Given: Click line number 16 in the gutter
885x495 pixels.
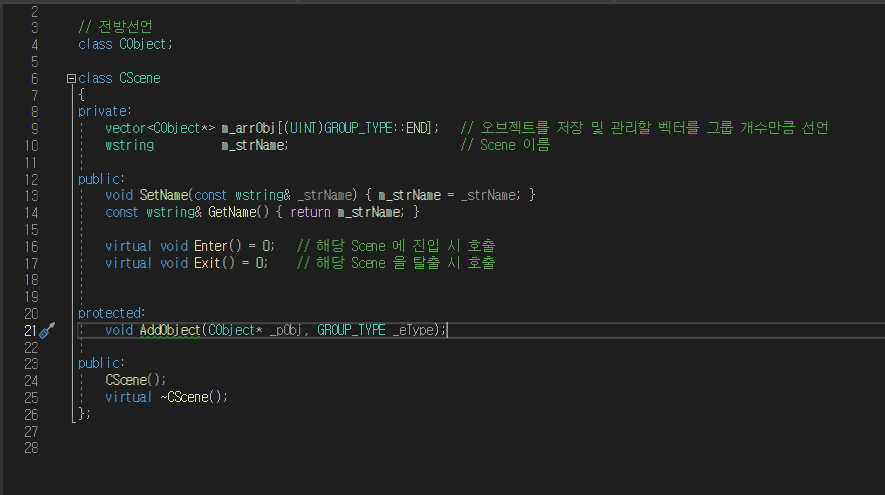Looking at the screenshot, I should coord(31,247).
